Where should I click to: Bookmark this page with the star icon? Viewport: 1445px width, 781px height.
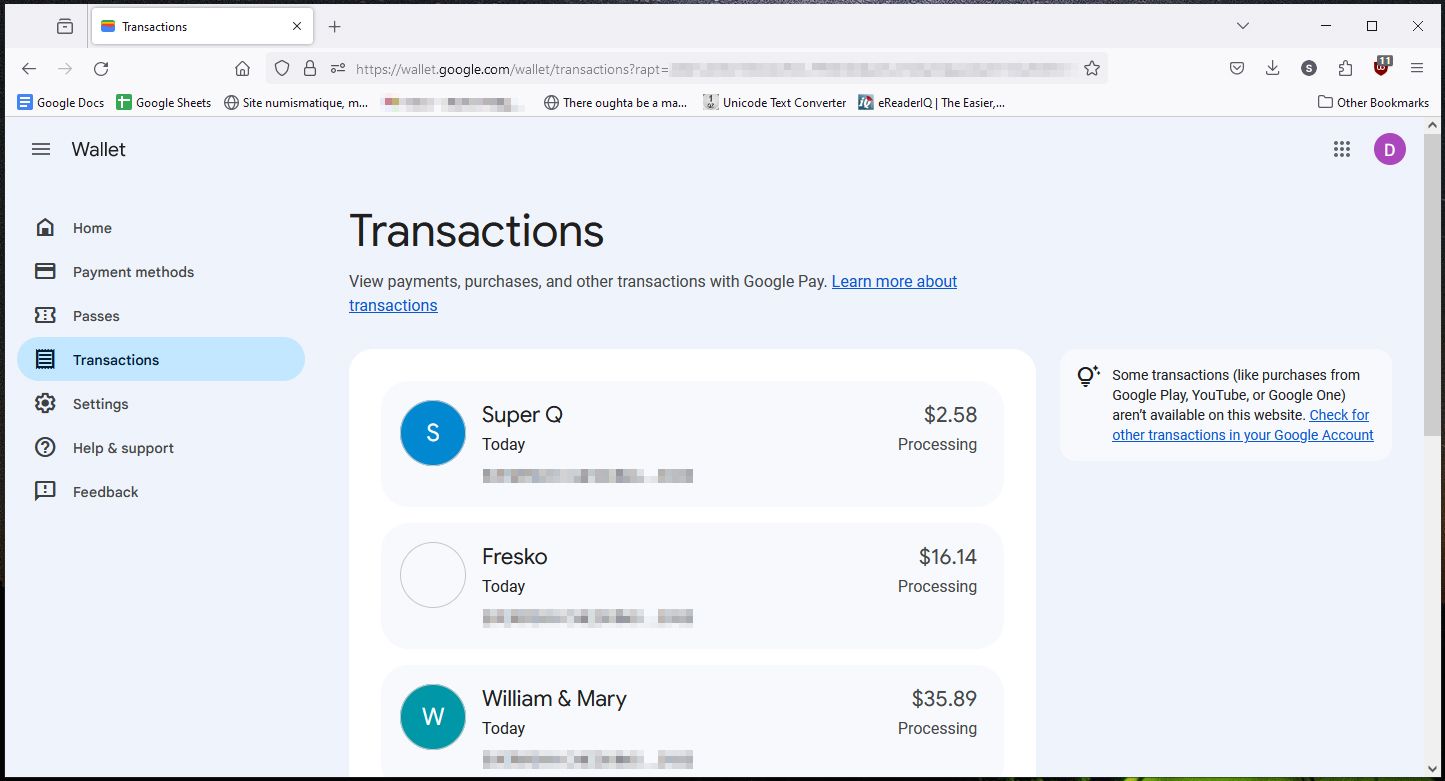[1092, 68]
